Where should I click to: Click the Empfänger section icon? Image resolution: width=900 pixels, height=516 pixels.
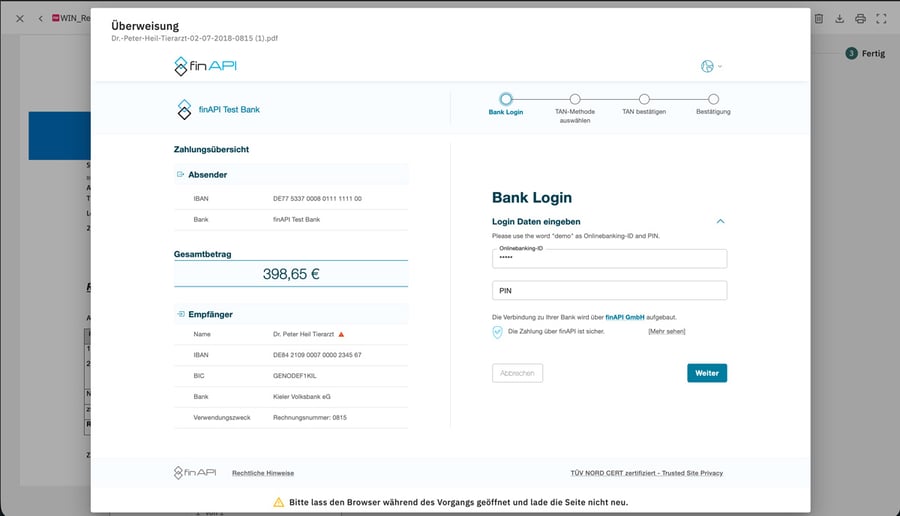click(x=180, y=314)
